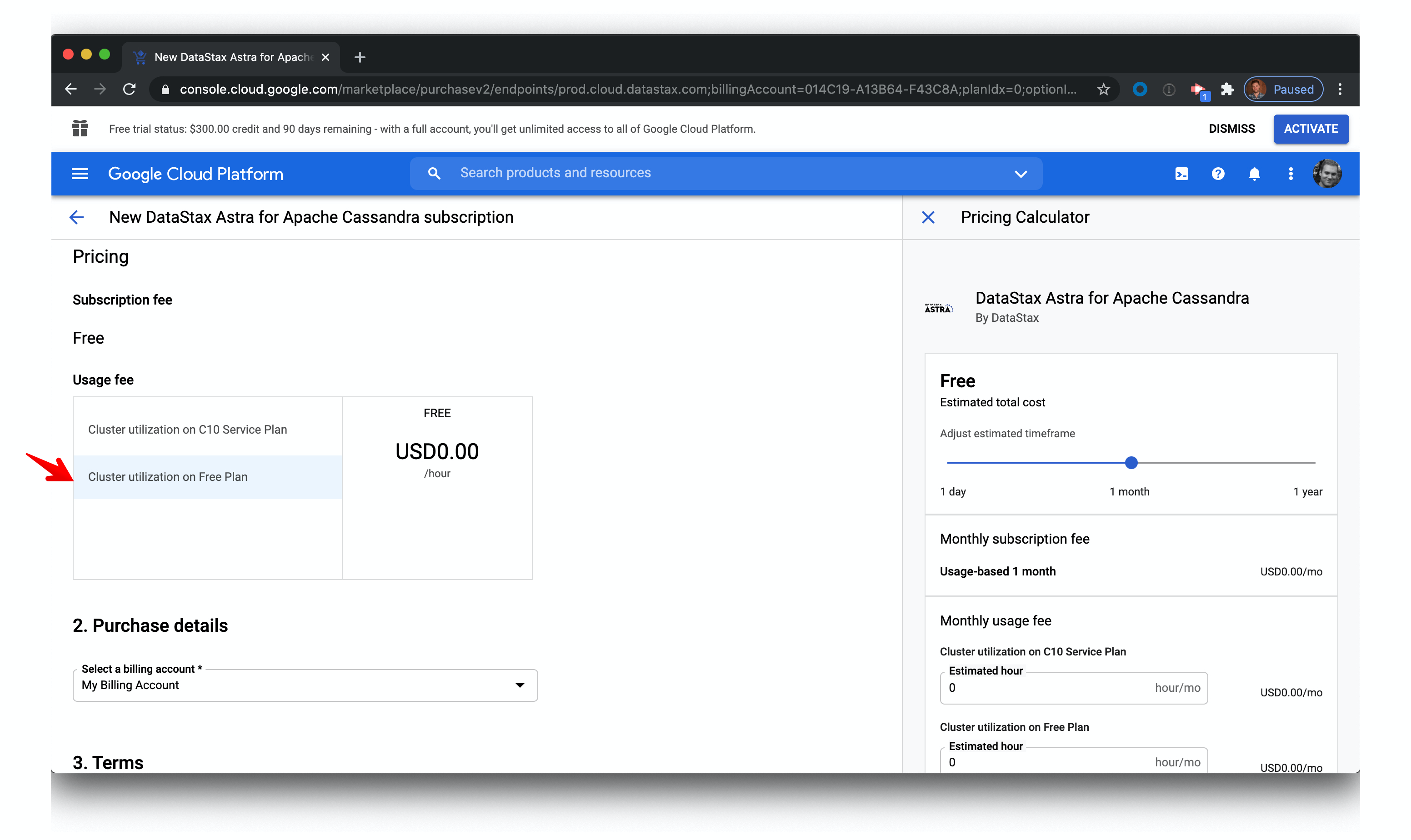1411x840 pixels.
Task: Open notifications bell
Action: tap(1254, 174)
